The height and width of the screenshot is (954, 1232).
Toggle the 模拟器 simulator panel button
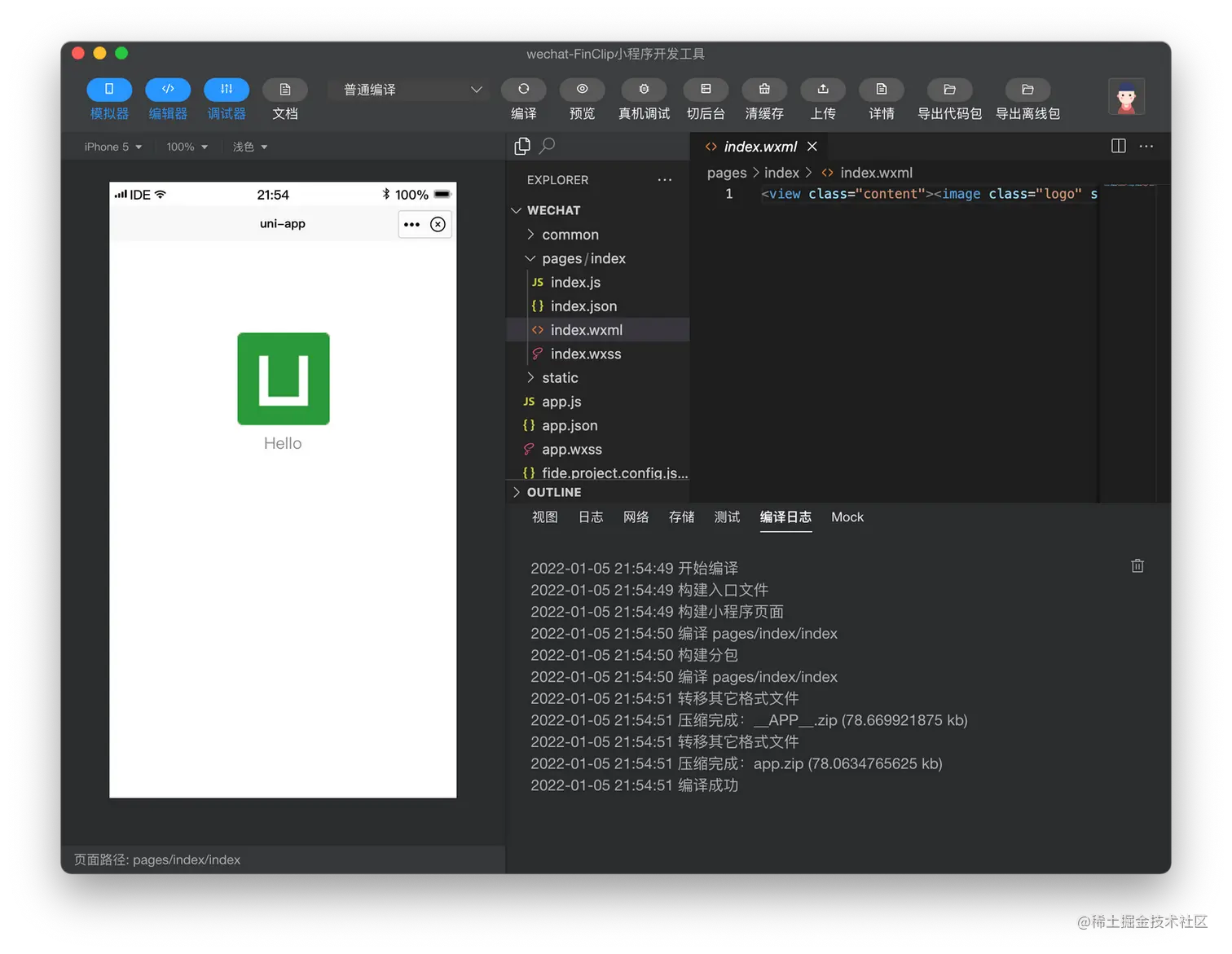109,89
